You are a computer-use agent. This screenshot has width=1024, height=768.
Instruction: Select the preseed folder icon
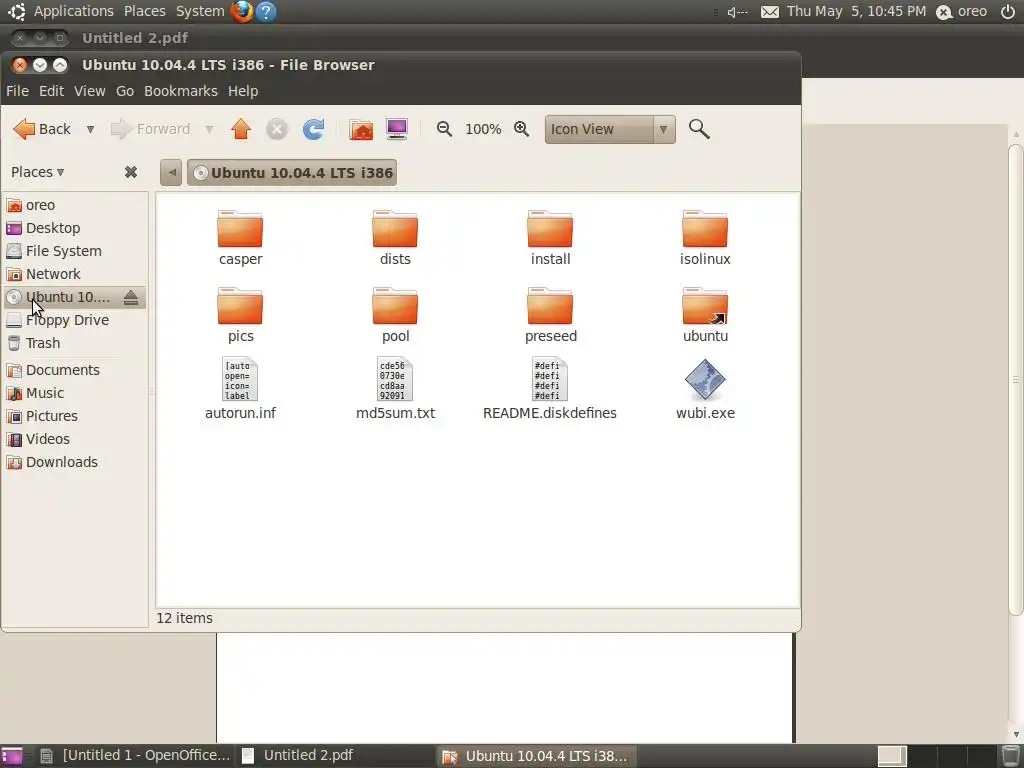[x=550, y=306]
